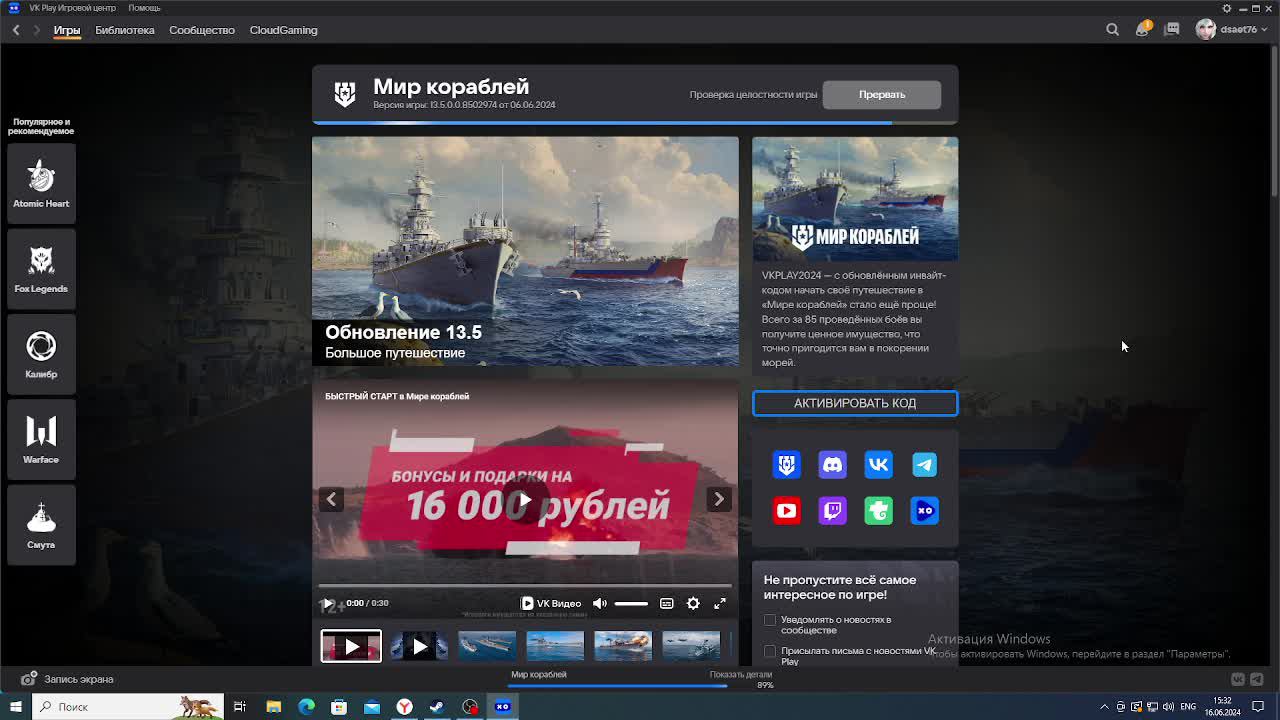Show the next media slide arrow
The height and width of the screenshot is (720, 1280).
click(x=719, y=499)
